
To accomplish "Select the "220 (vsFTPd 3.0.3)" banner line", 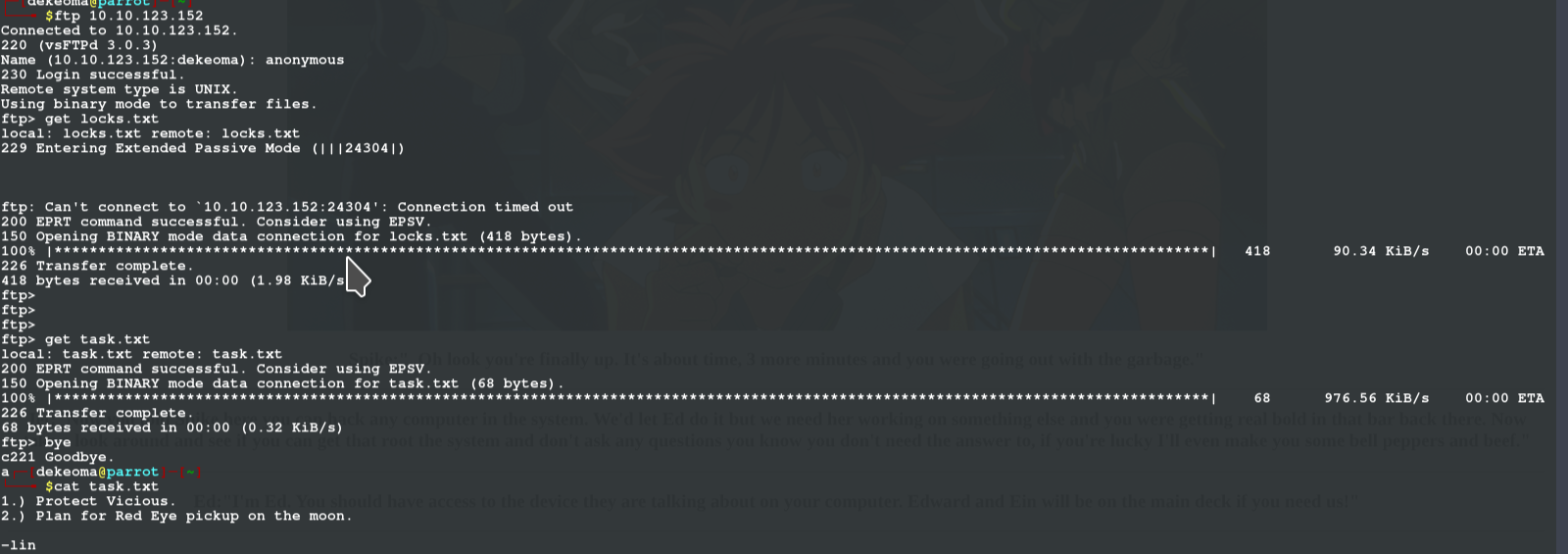I will point(79,45).
